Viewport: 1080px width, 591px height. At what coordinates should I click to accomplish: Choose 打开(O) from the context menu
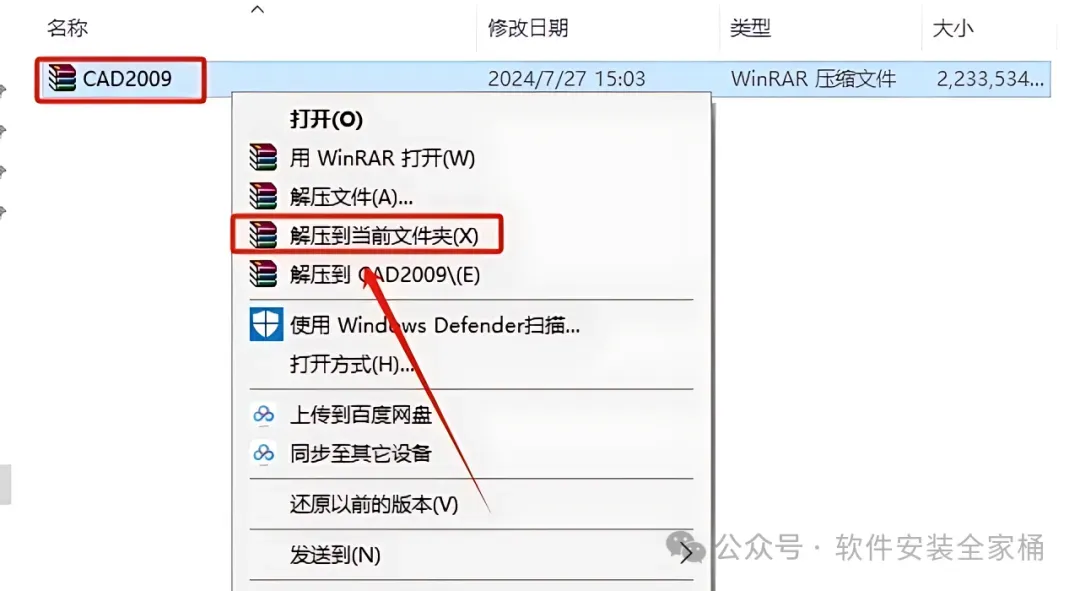(x=326, y=119)
